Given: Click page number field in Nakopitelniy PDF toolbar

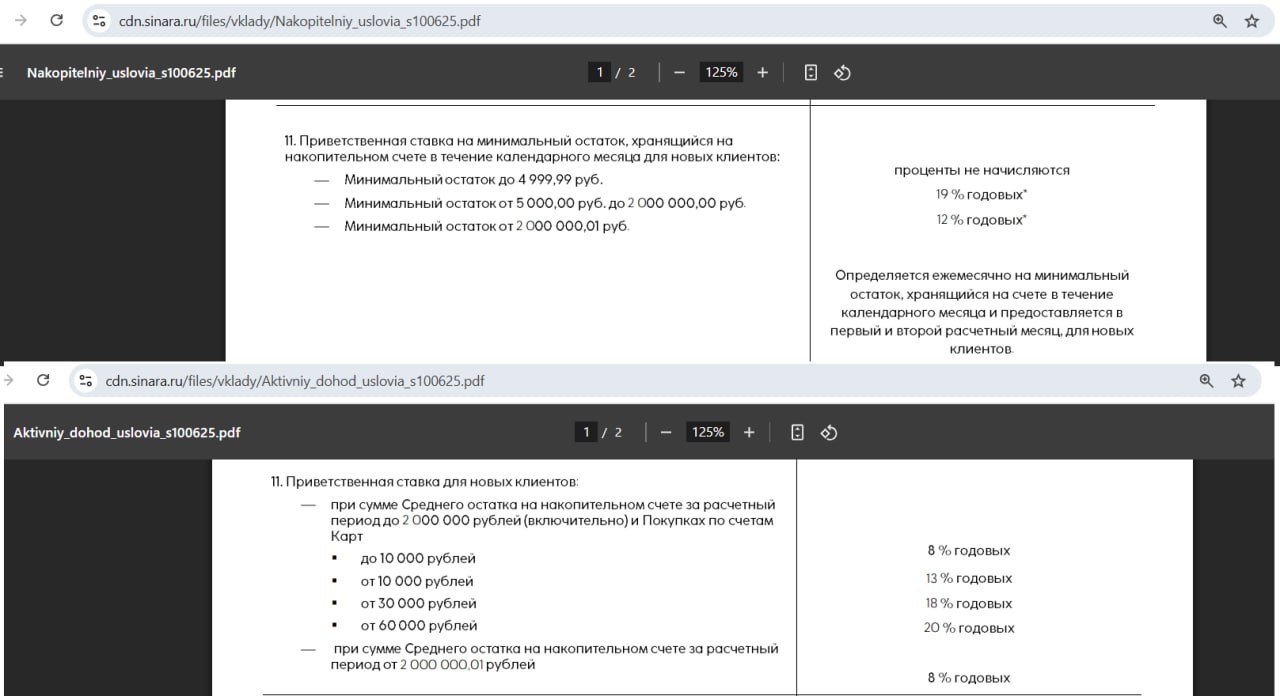Looking at the screenshot, I should point(600,72).
